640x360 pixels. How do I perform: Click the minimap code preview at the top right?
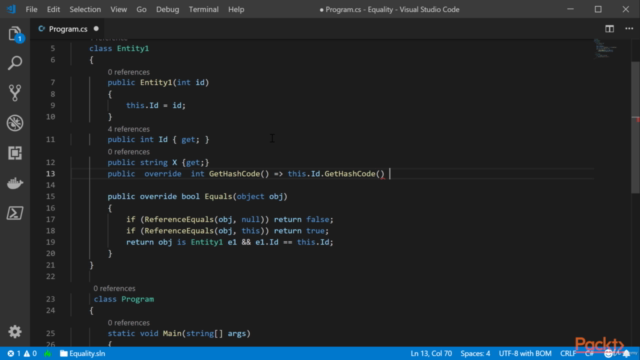point(605,48)
